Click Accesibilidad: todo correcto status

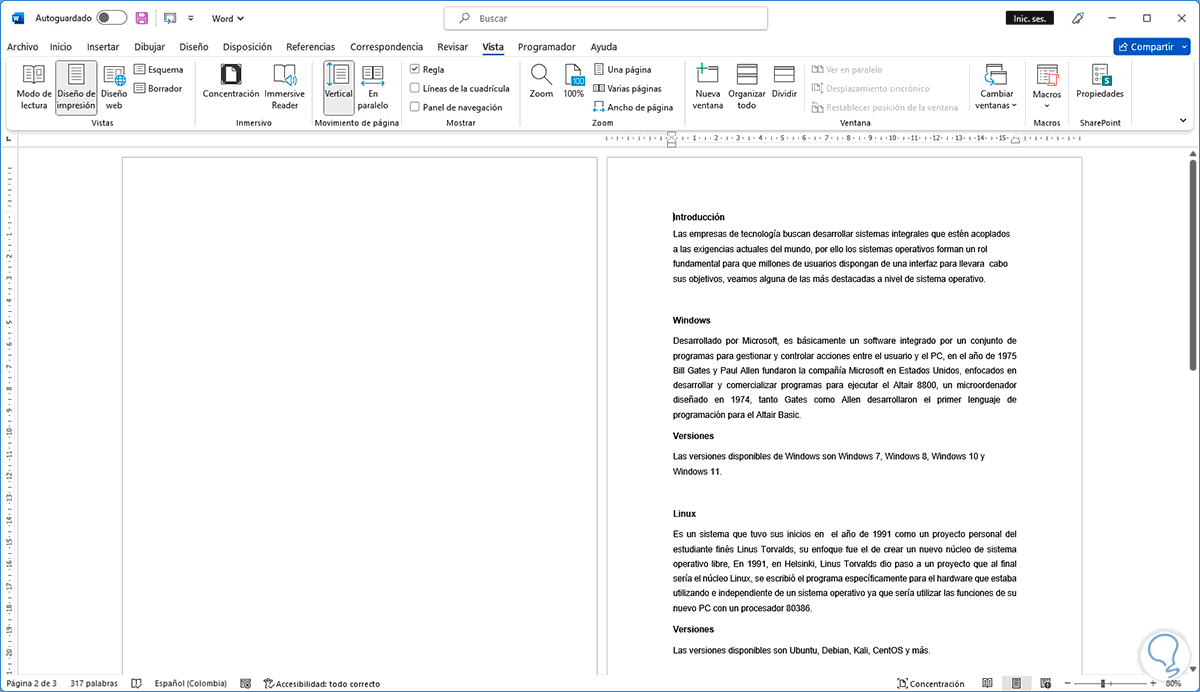coord(322,684)
